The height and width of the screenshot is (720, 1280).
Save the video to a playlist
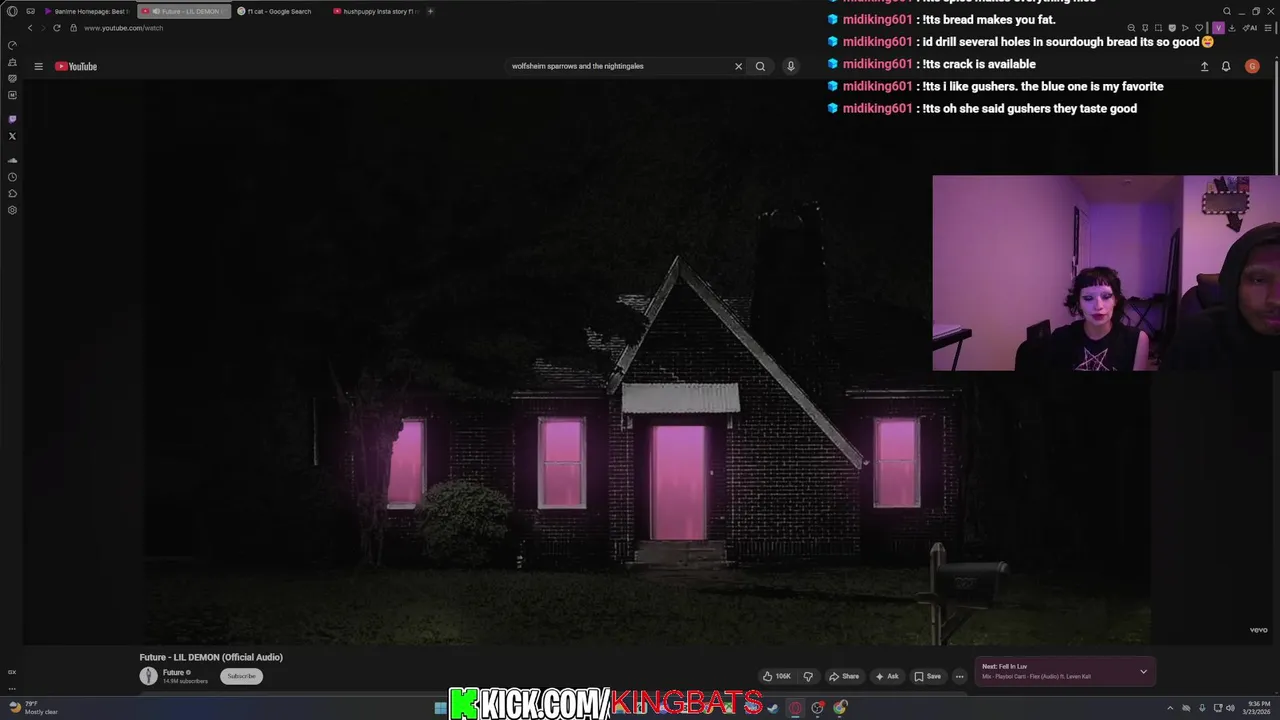pos(928,676)
